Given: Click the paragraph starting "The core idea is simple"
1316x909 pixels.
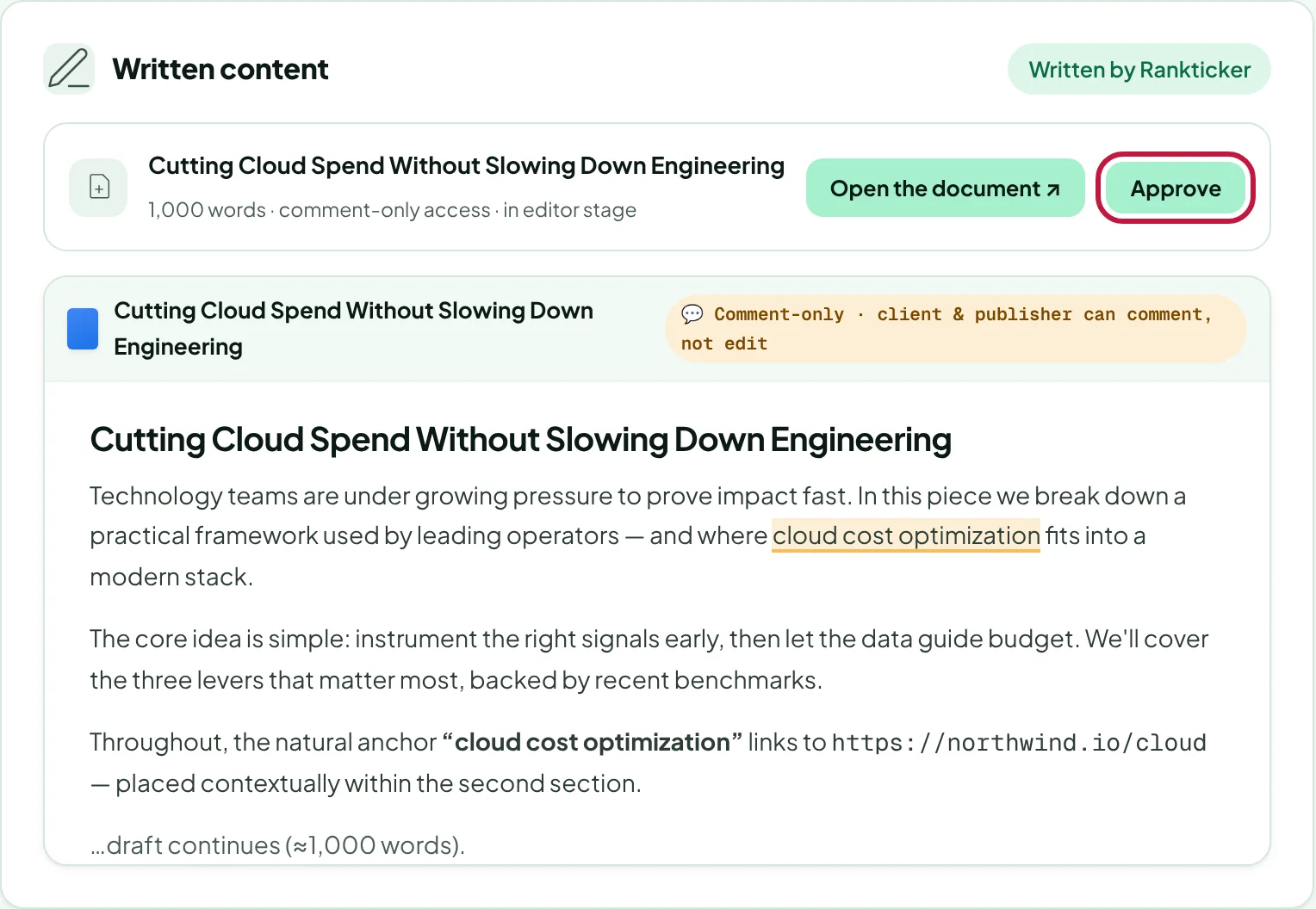Looking at the screenshot, I should 649,659.
